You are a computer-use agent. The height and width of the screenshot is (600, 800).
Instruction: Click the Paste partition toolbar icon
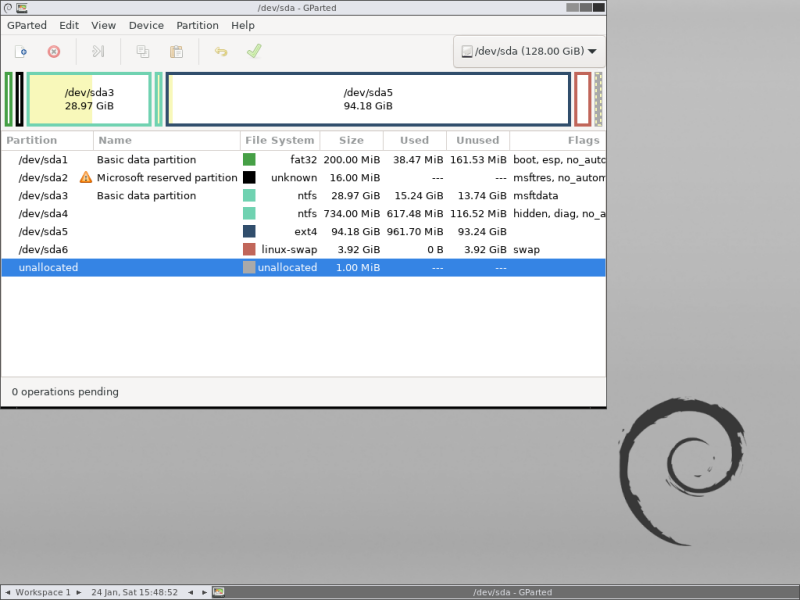click(177, 52)
